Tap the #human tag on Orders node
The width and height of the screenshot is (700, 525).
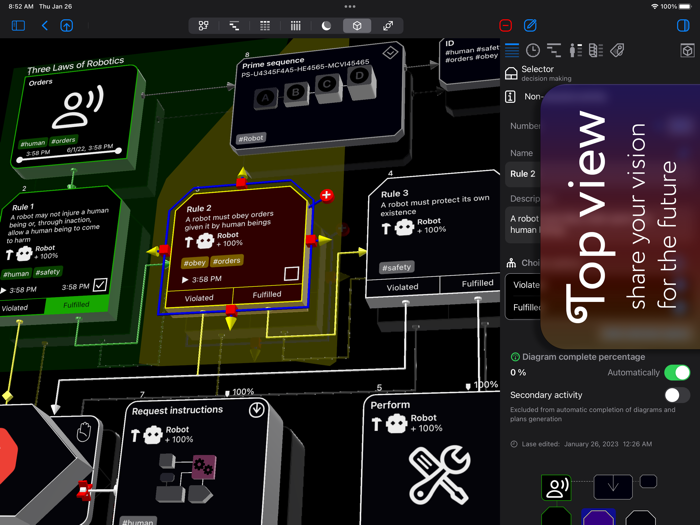[x=33, y=143]
